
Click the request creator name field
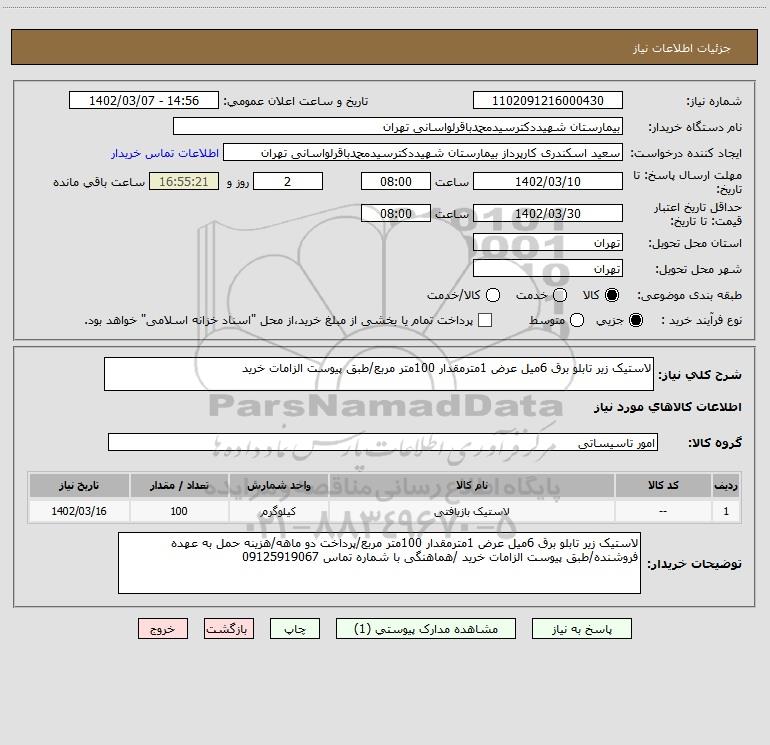[x=423, y=153]
